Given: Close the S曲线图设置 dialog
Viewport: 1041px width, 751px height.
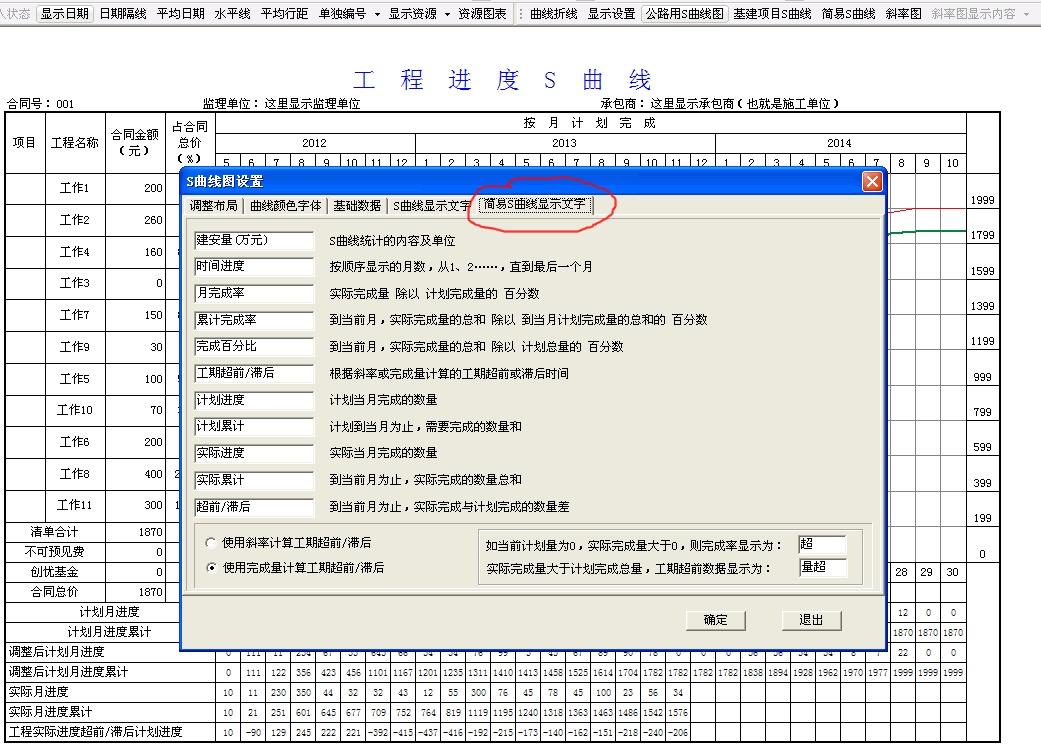Looking at the screenshot, I should [x=872, y=181].
